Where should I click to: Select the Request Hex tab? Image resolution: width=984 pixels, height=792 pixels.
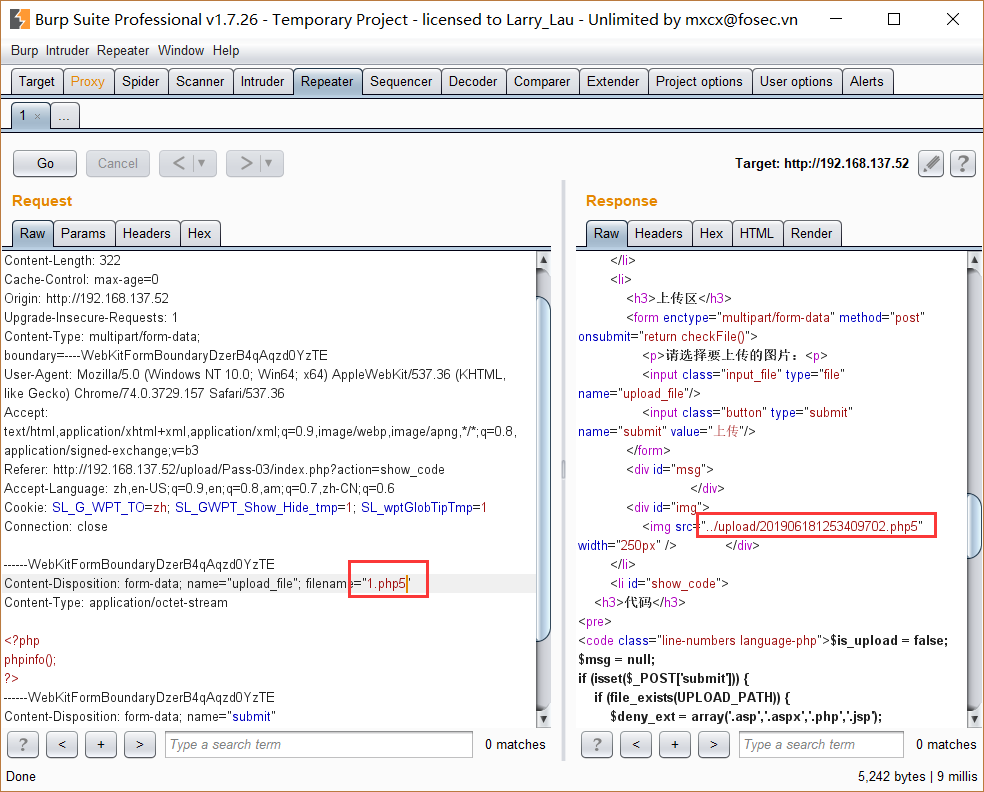(200, 233)
